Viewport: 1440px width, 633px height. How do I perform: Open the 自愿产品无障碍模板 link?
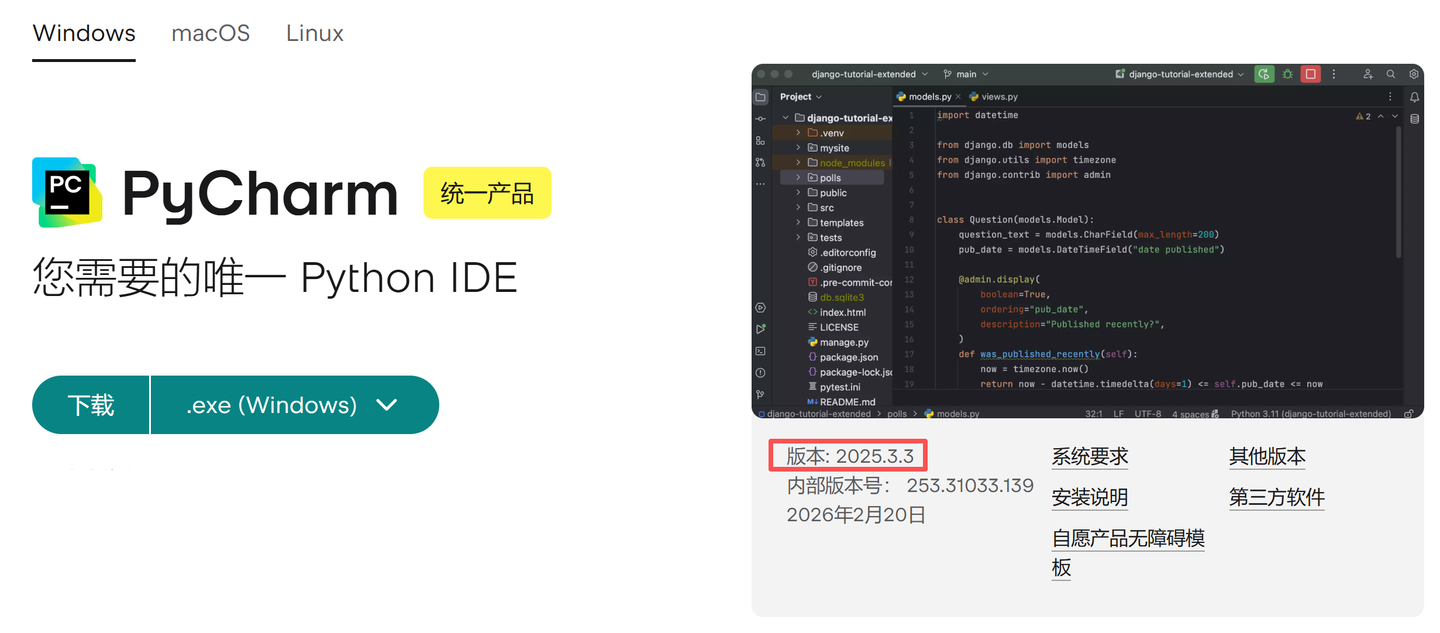1128,553
